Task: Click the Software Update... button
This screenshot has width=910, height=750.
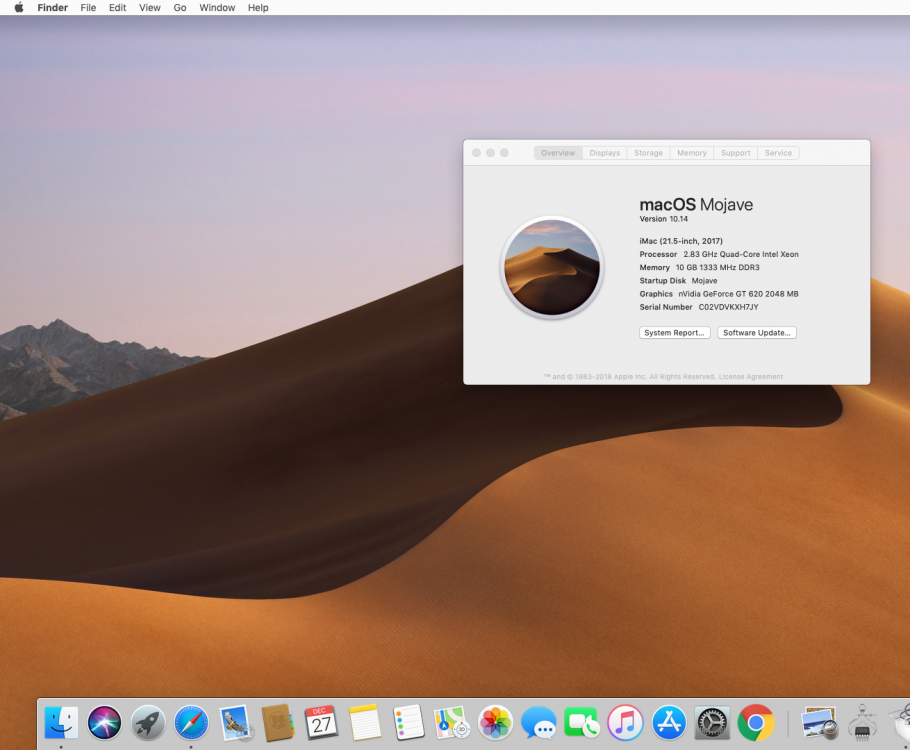Action: point(757,333)
